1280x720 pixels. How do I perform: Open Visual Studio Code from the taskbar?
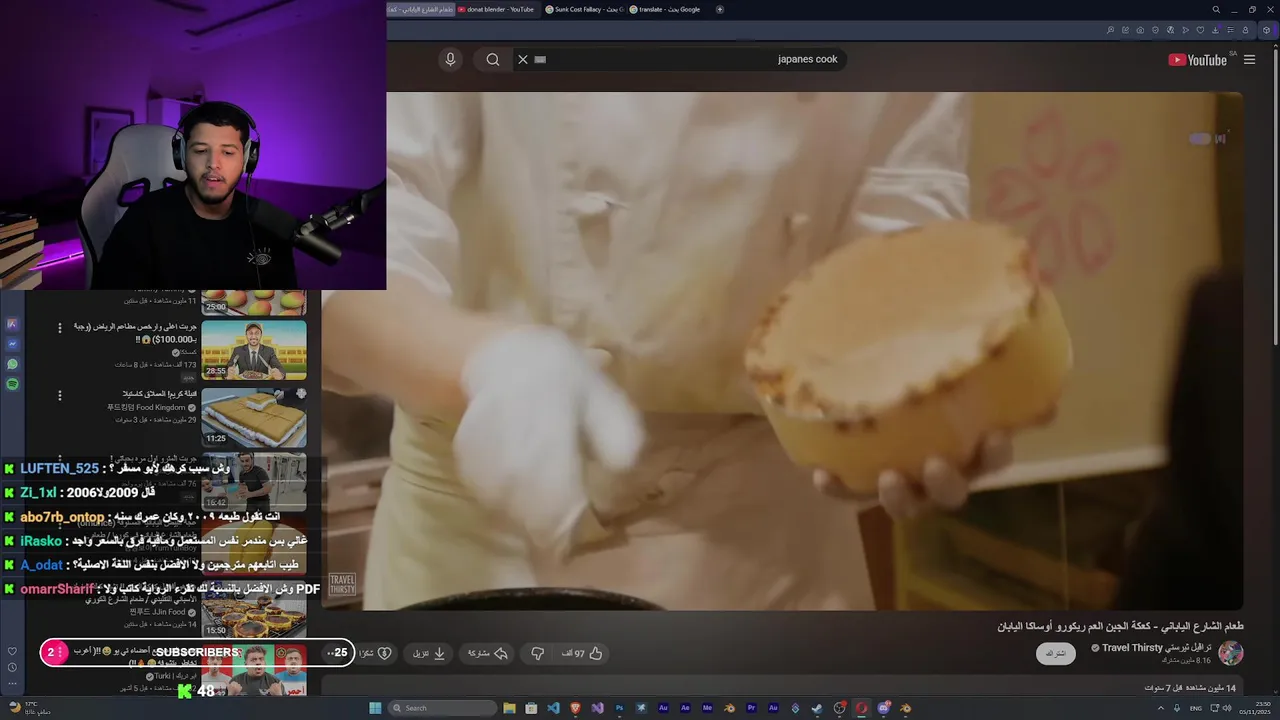[553, 708]
